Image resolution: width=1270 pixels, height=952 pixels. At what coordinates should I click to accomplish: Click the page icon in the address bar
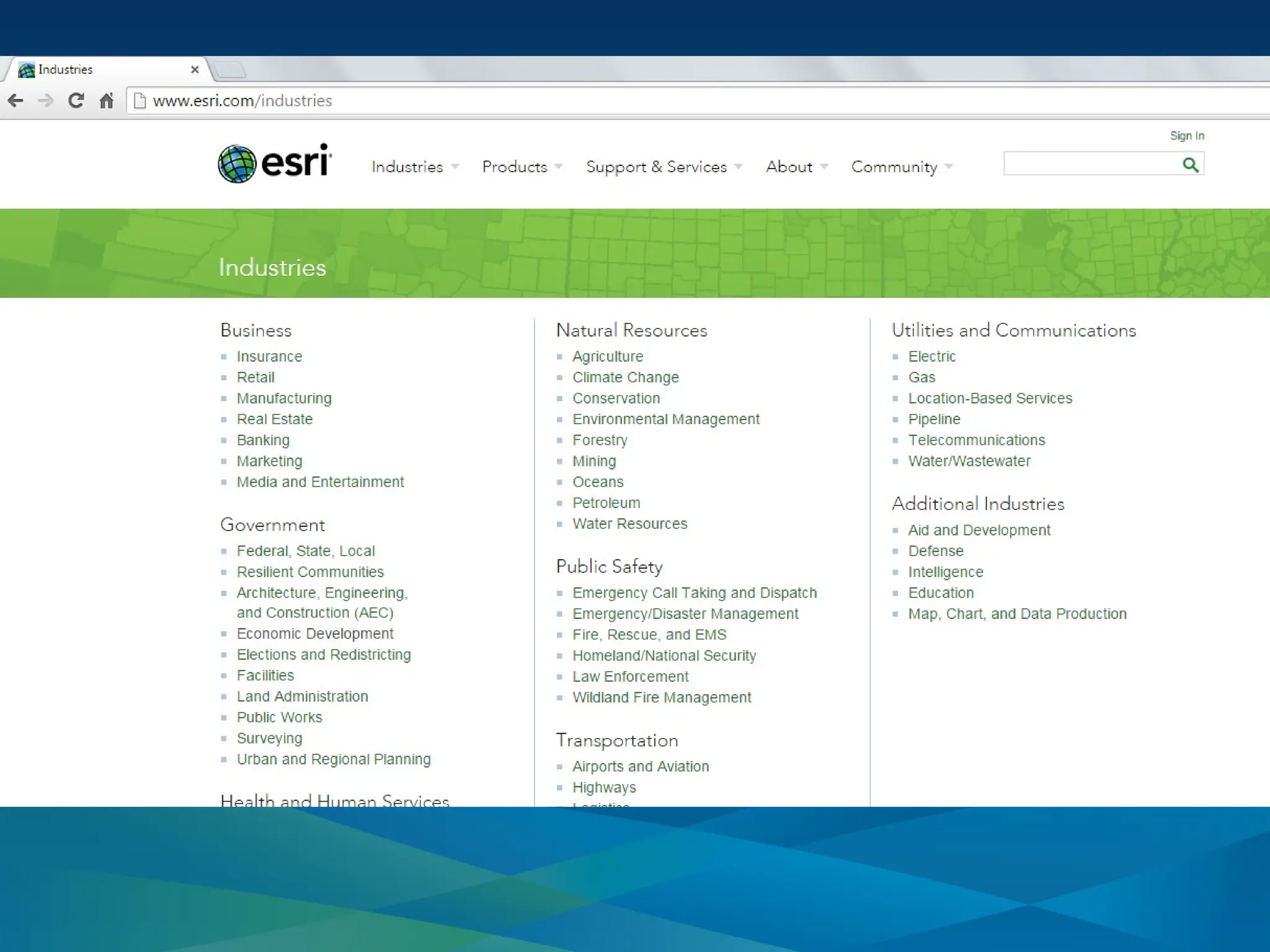[140, 100]
